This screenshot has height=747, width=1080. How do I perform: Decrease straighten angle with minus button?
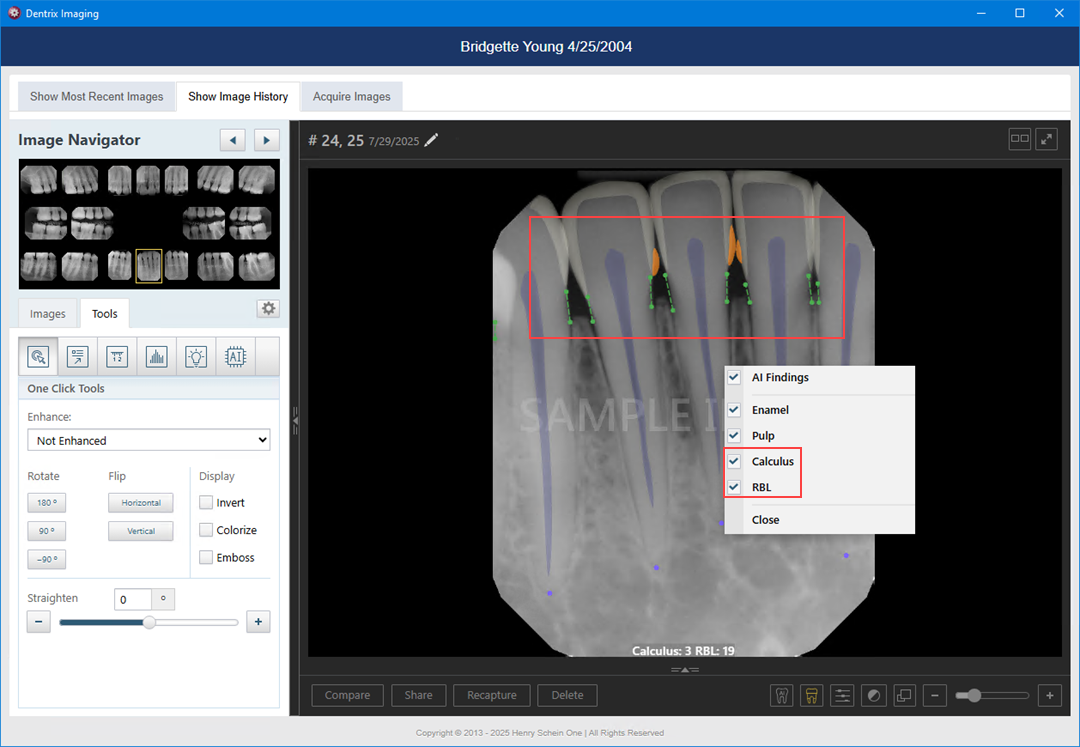point(39,622)
